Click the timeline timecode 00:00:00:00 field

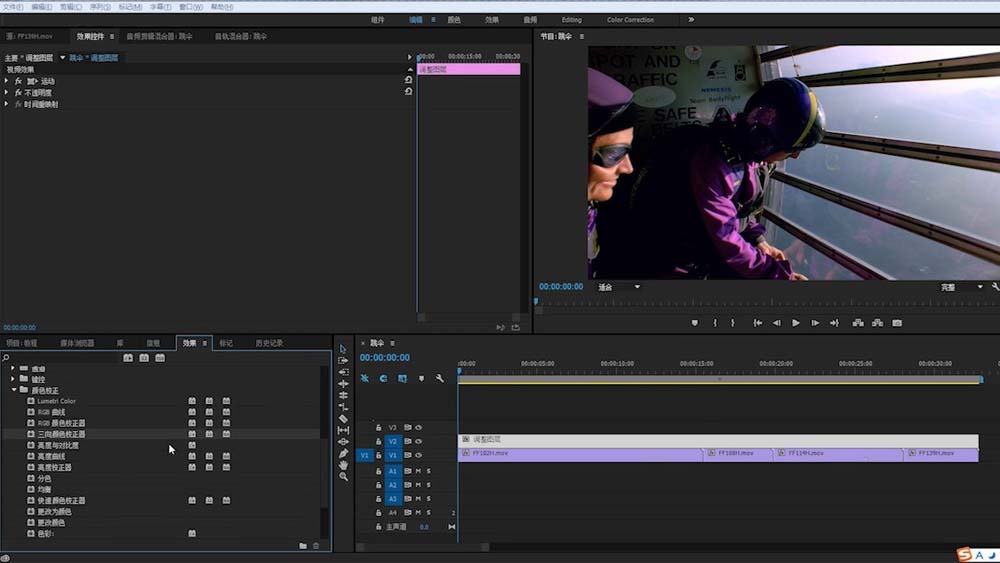pos(385,358)
